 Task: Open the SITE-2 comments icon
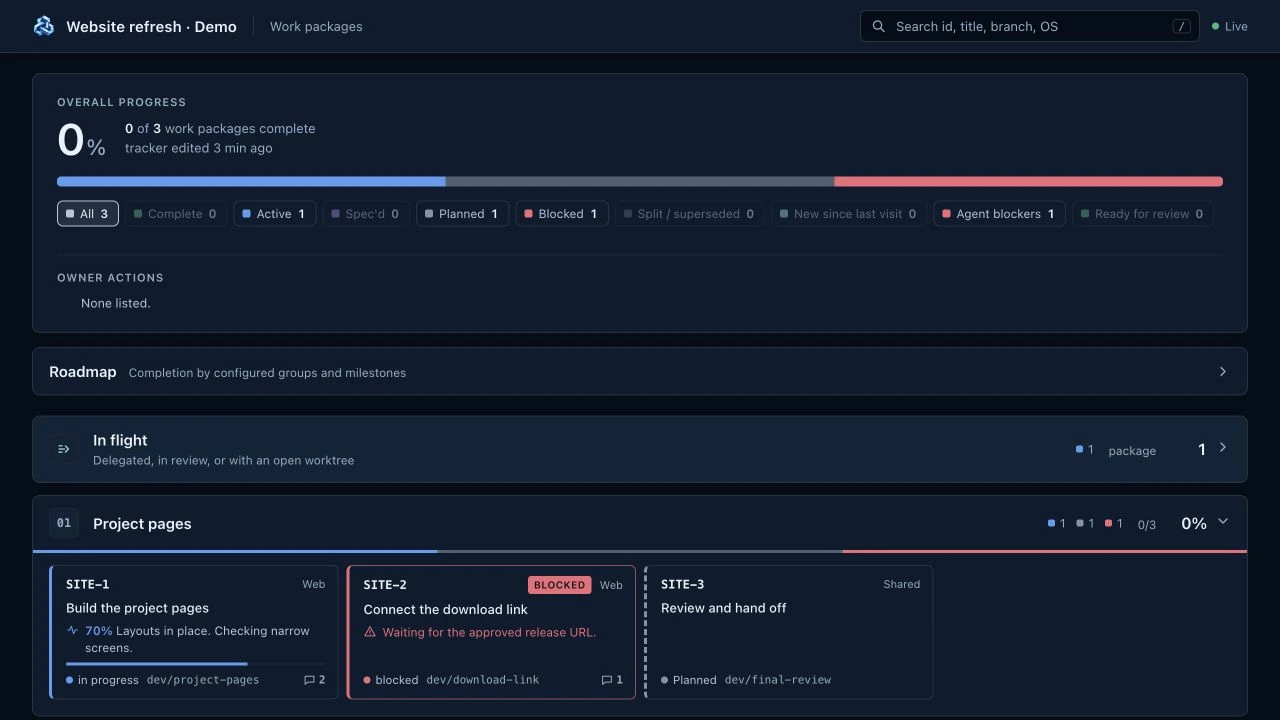(607, 680)
